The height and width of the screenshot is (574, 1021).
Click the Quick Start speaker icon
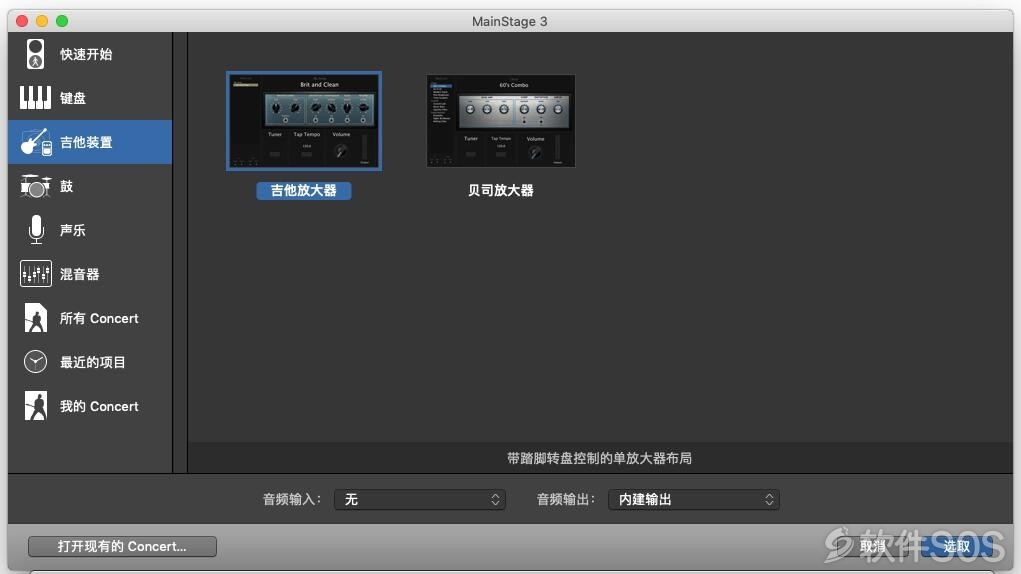[36, 54]
